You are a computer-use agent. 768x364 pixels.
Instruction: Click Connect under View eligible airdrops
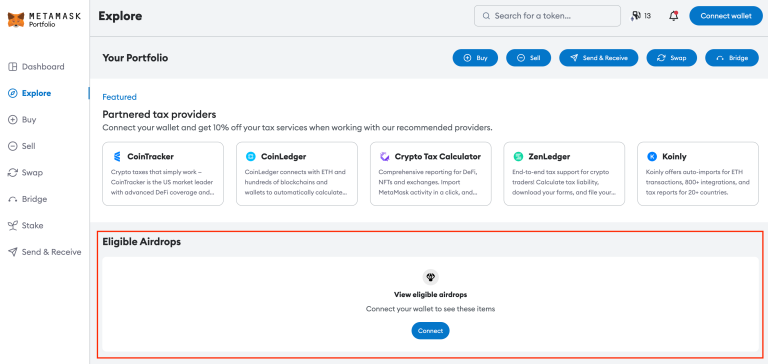pyautogui.click(x=431, y=331)
